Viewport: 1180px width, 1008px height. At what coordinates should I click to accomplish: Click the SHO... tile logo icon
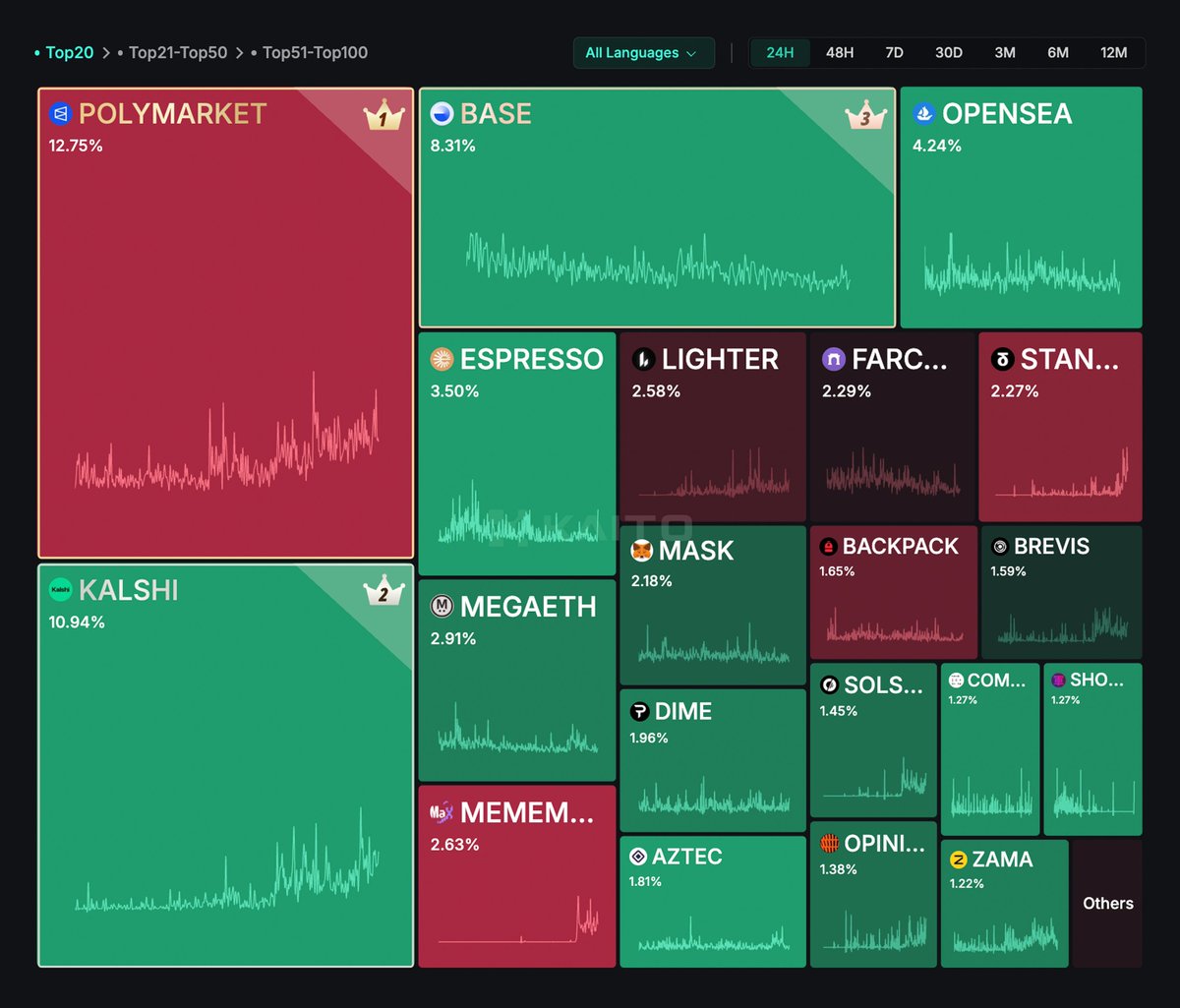[x=1058, y=681]
